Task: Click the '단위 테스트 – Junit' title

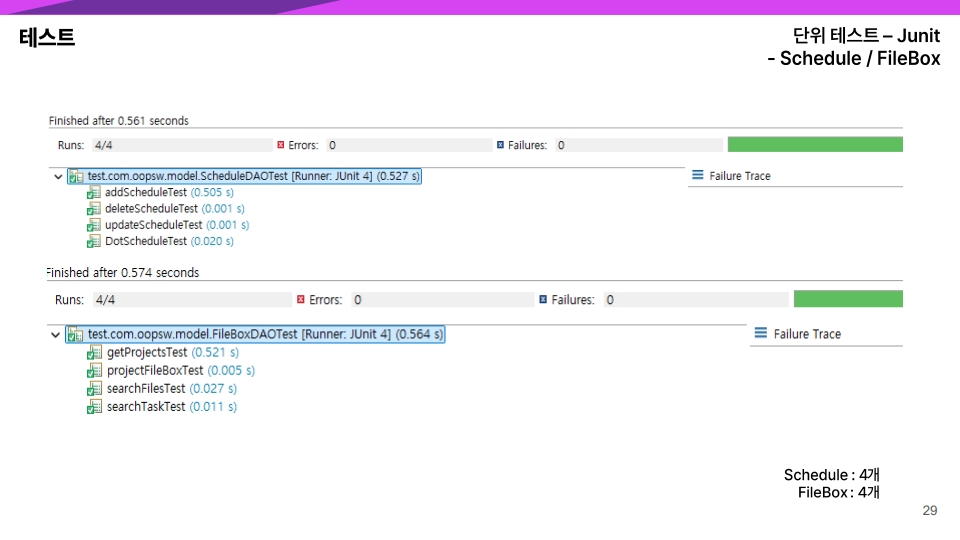Action: click(866, 35)
